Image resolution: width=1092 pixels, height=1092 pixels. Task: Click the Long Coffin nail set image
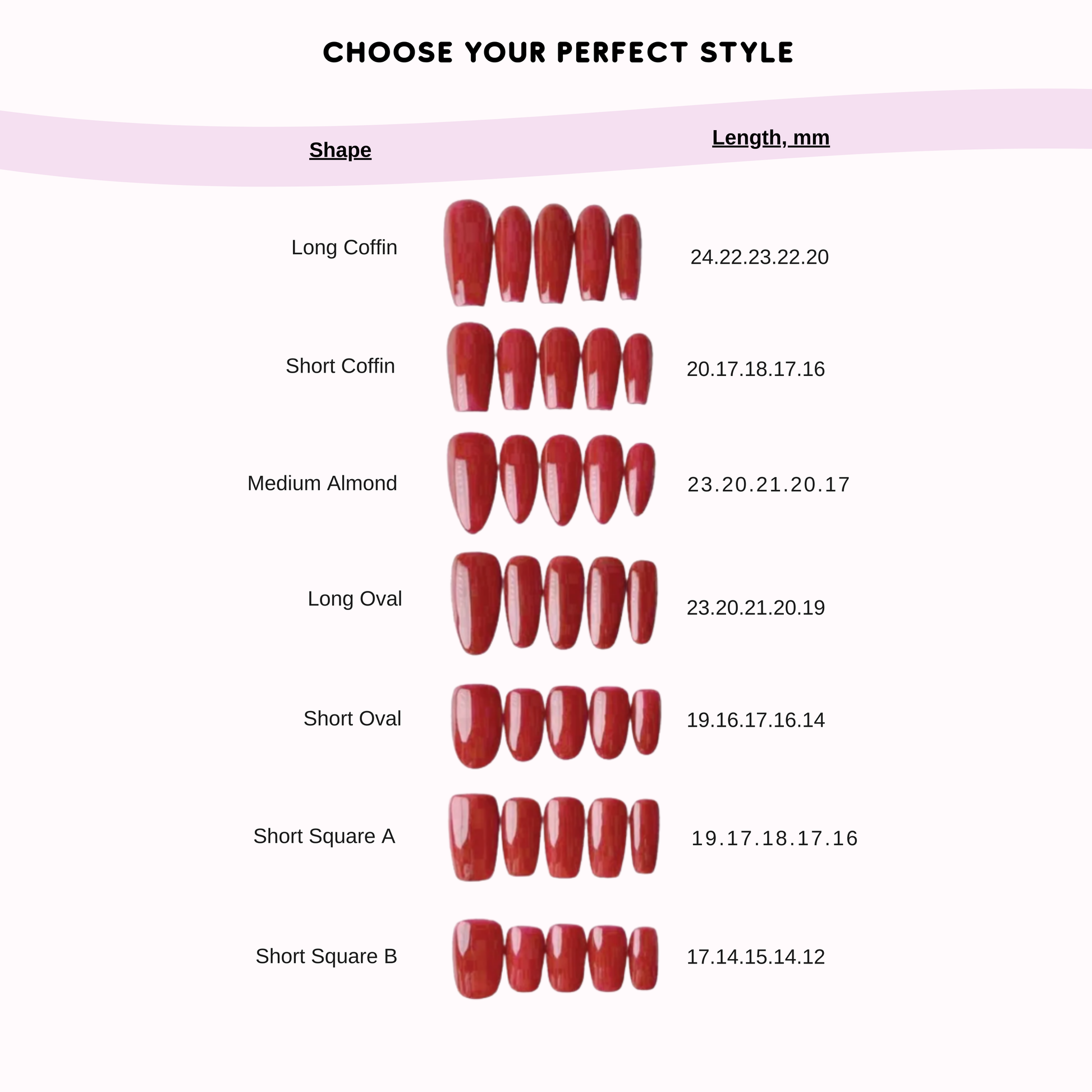click(543, 253)
